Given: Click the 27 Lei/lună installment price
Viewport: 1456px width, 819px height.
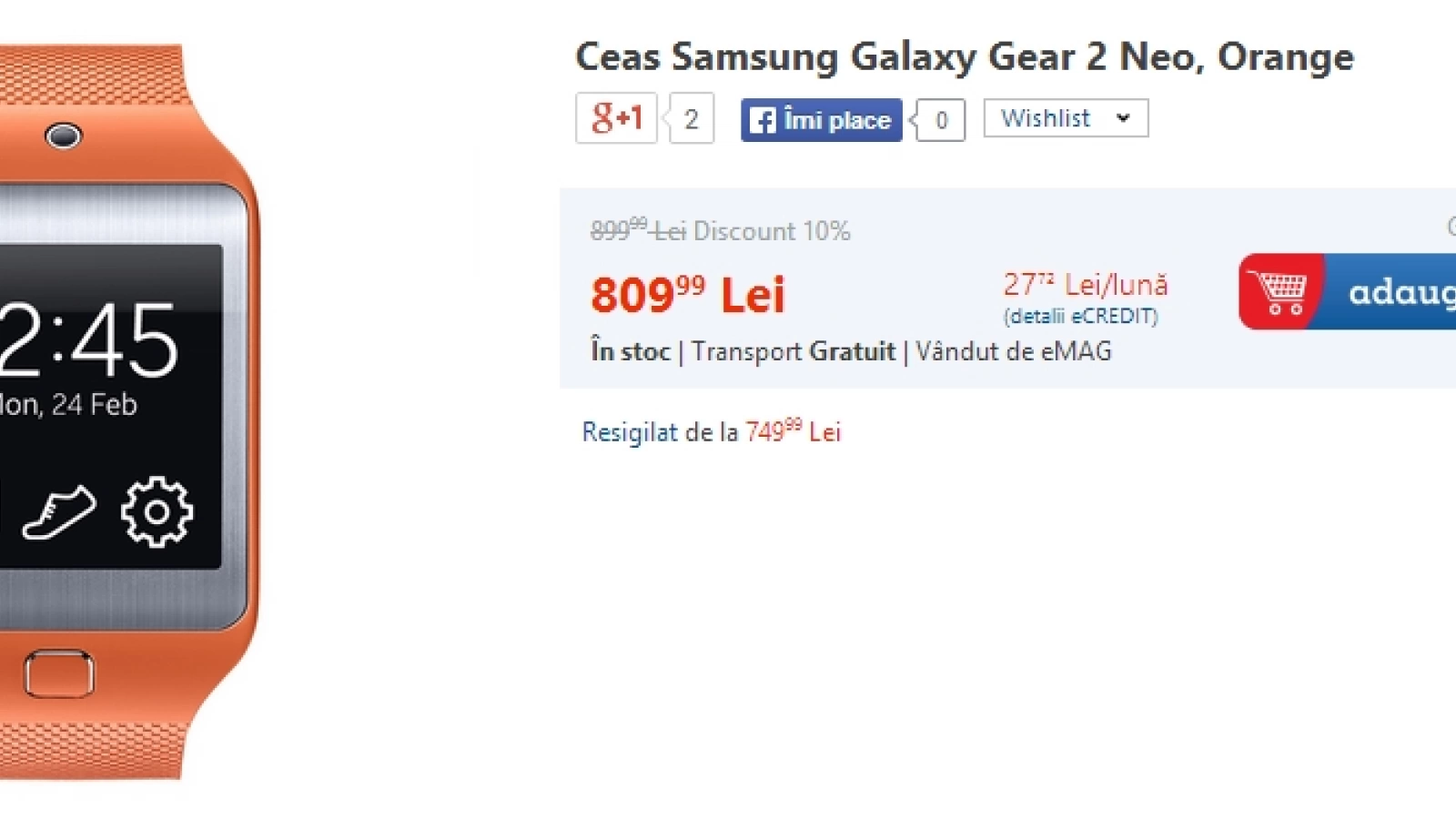Looking at the screenshot, I should coord(1086,285).
